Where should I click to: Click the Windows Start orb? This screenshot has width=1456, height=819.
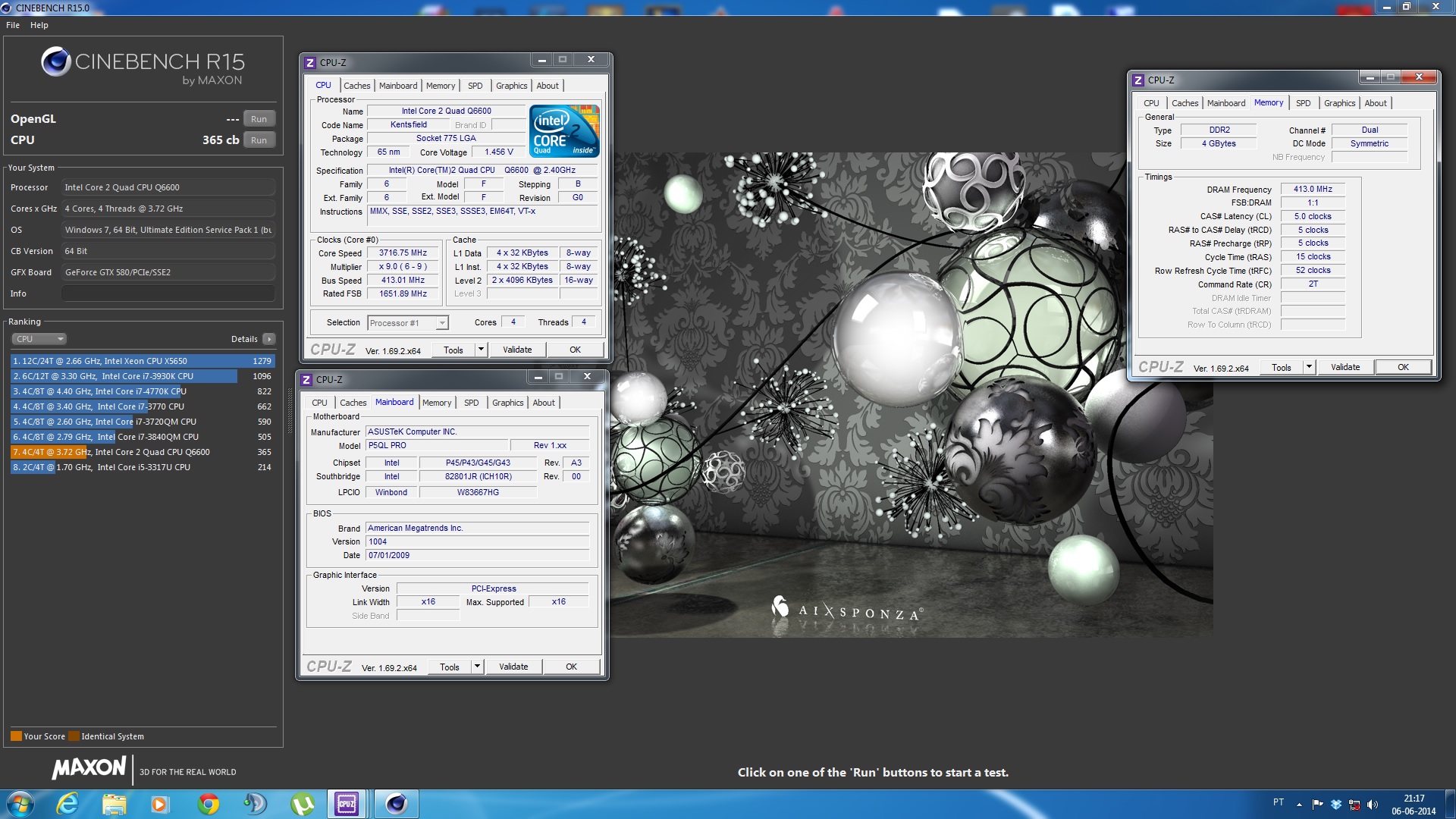[x=20, y=803]
